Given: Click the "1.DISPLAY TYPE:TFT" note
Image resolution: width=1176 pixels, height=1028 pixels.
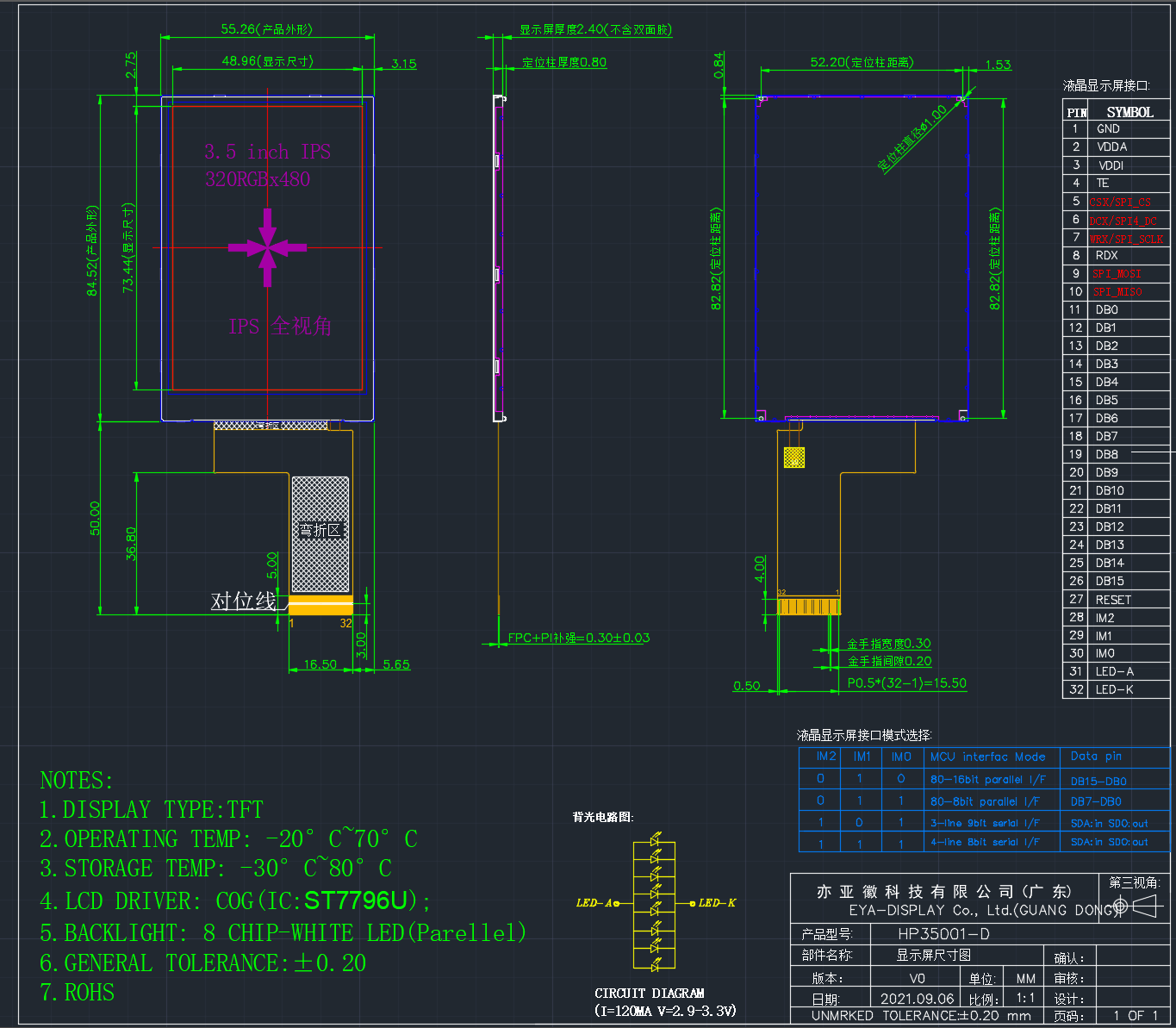Looking at the screenshot, I should (152, 810).
